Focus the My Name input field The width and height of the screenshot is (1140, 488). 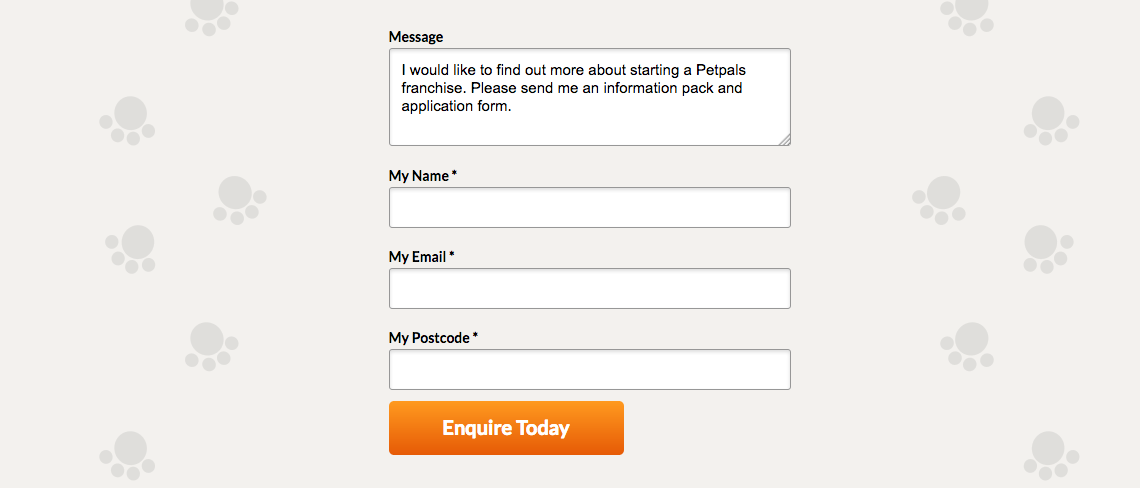tap(589, 208)
